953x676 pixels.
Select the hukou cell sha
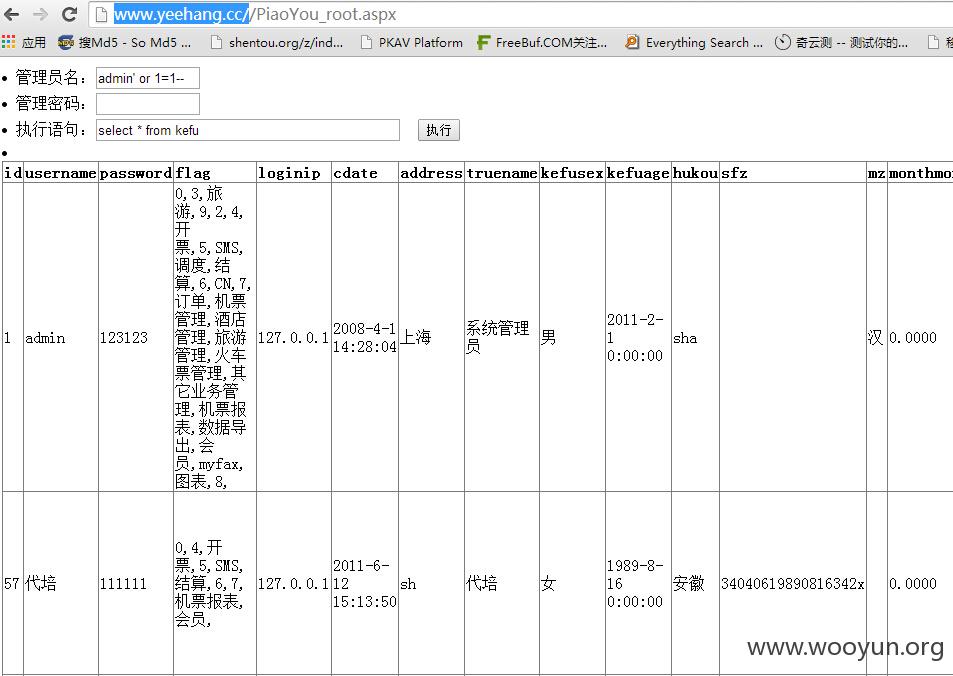coord(696,337)
